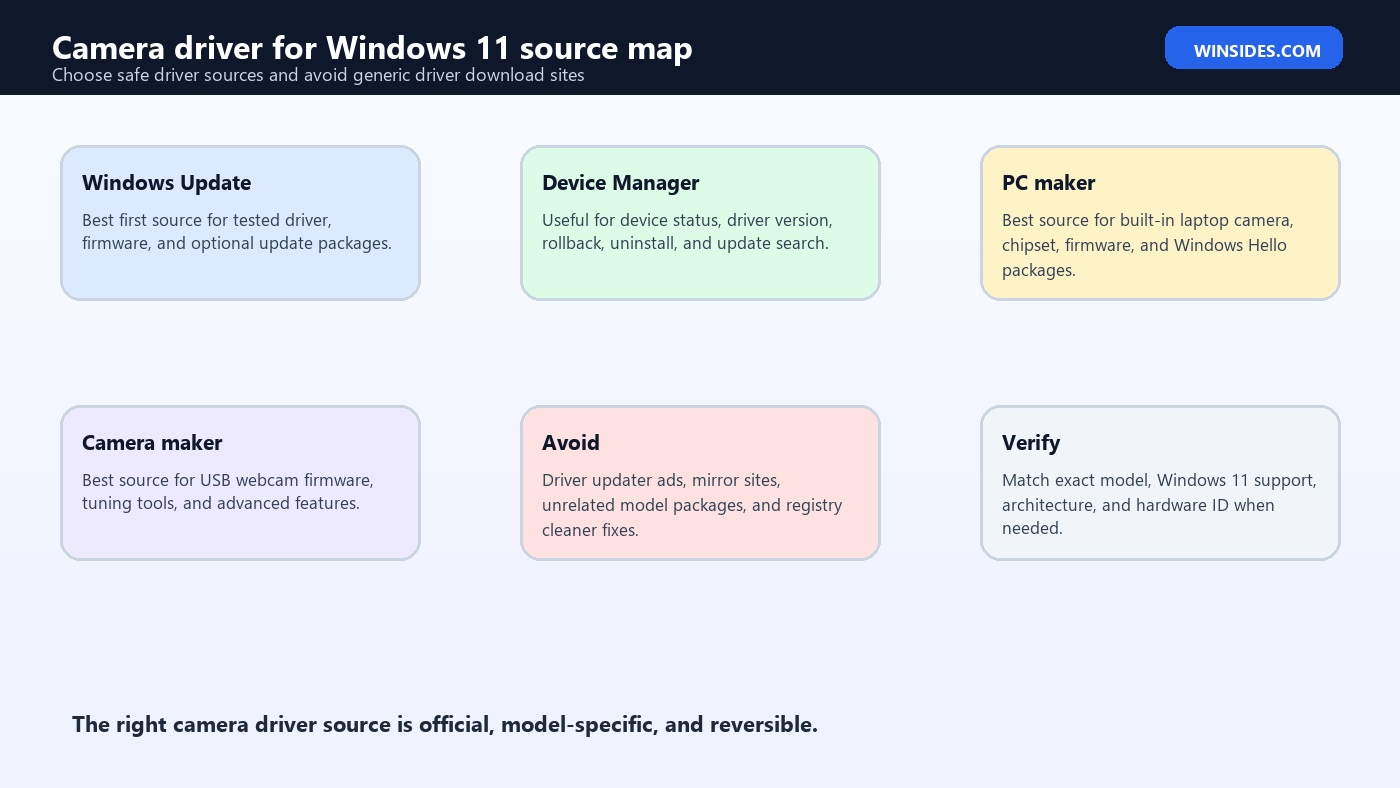1400x788 pixels.
Task: Select the PC maker card heading
Action: point(1048,183)
